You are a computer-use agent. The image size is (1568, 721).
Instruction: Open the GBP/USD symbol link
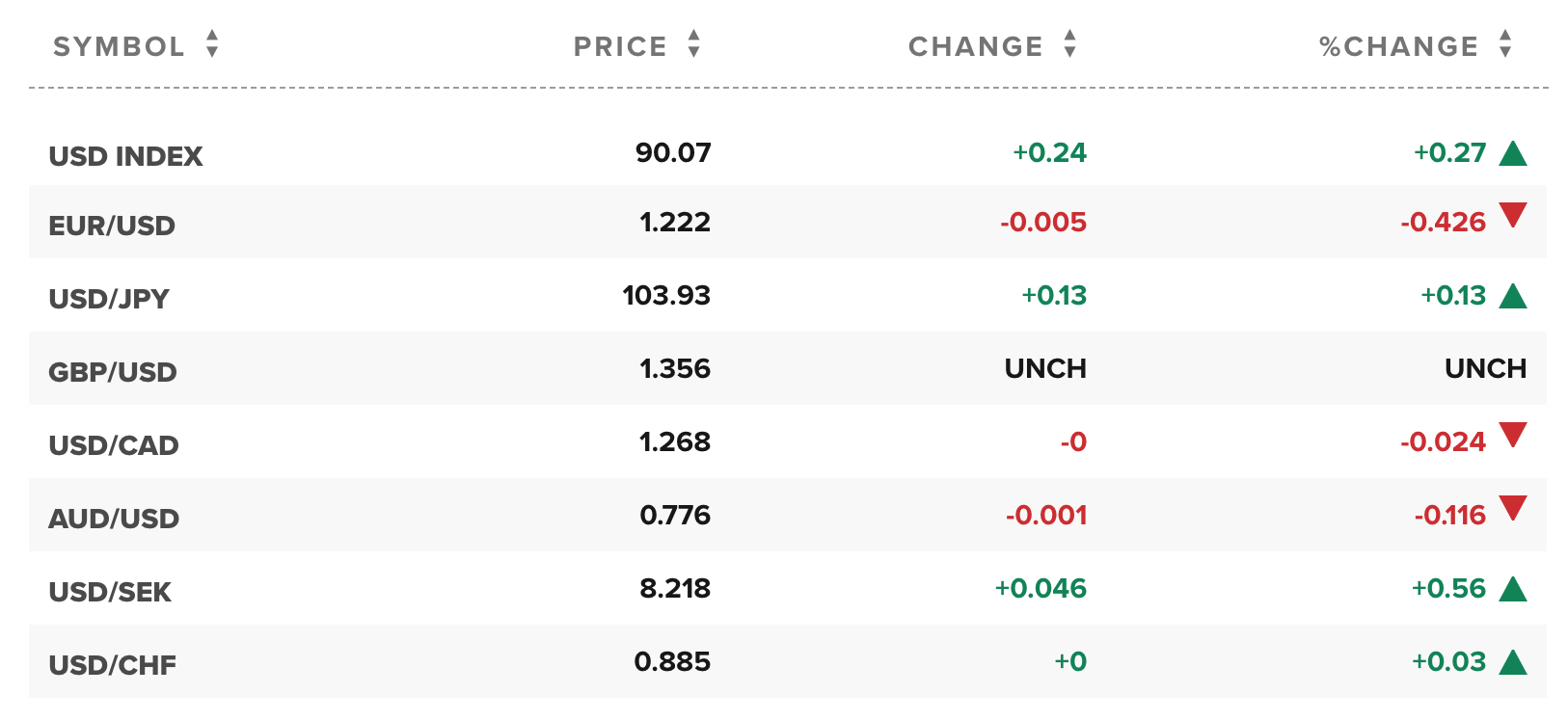click(x=113, y=372)
